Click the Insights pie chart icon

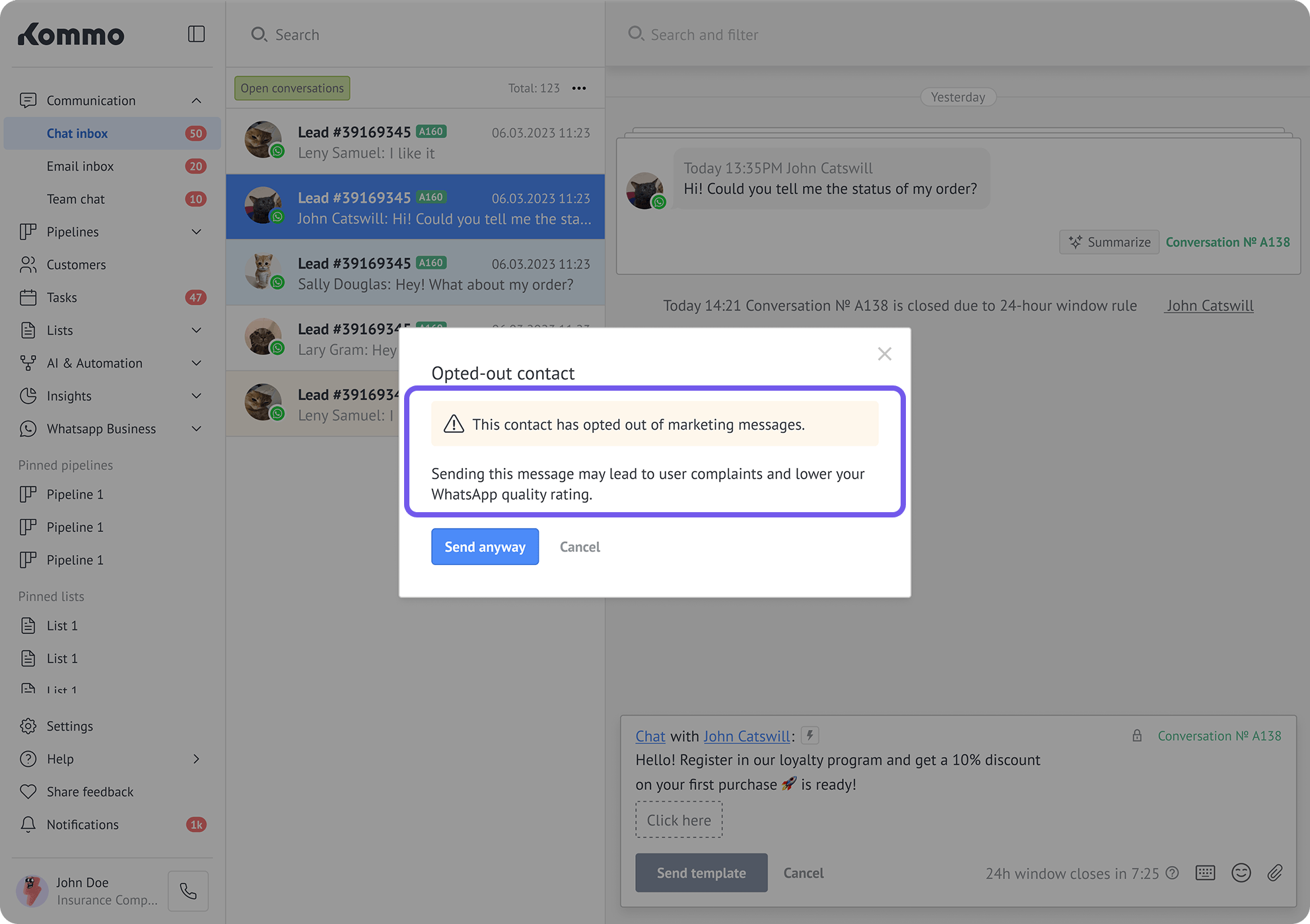coord(28,396)
